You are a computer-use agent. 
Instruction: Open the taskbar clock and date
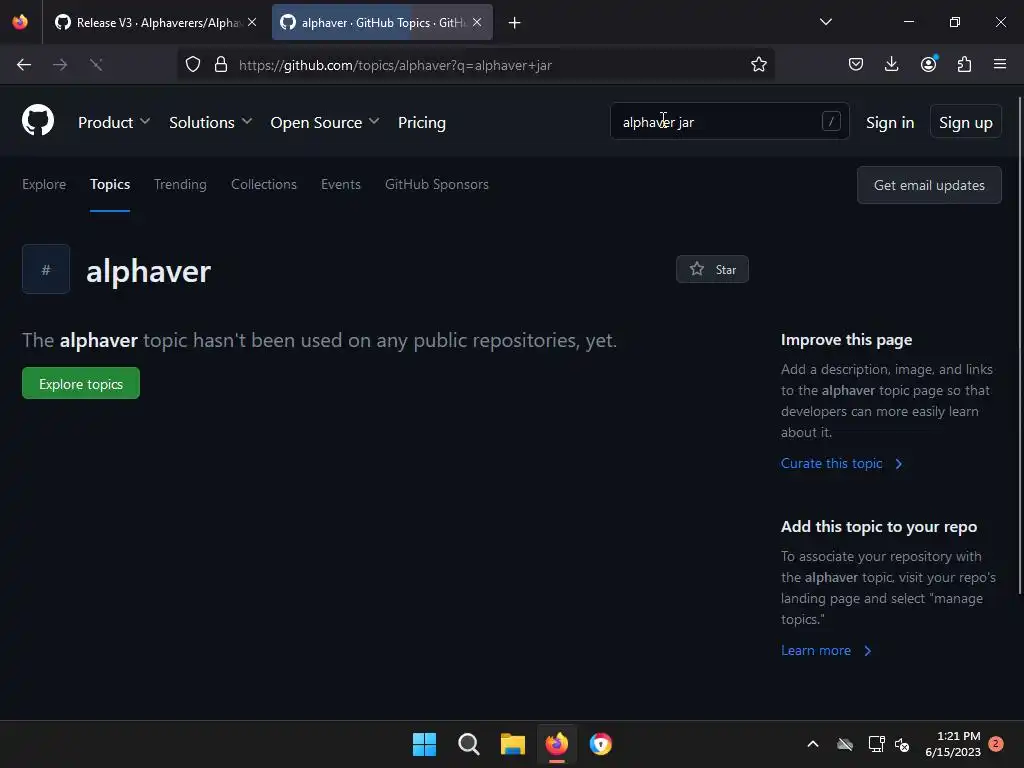953,744
